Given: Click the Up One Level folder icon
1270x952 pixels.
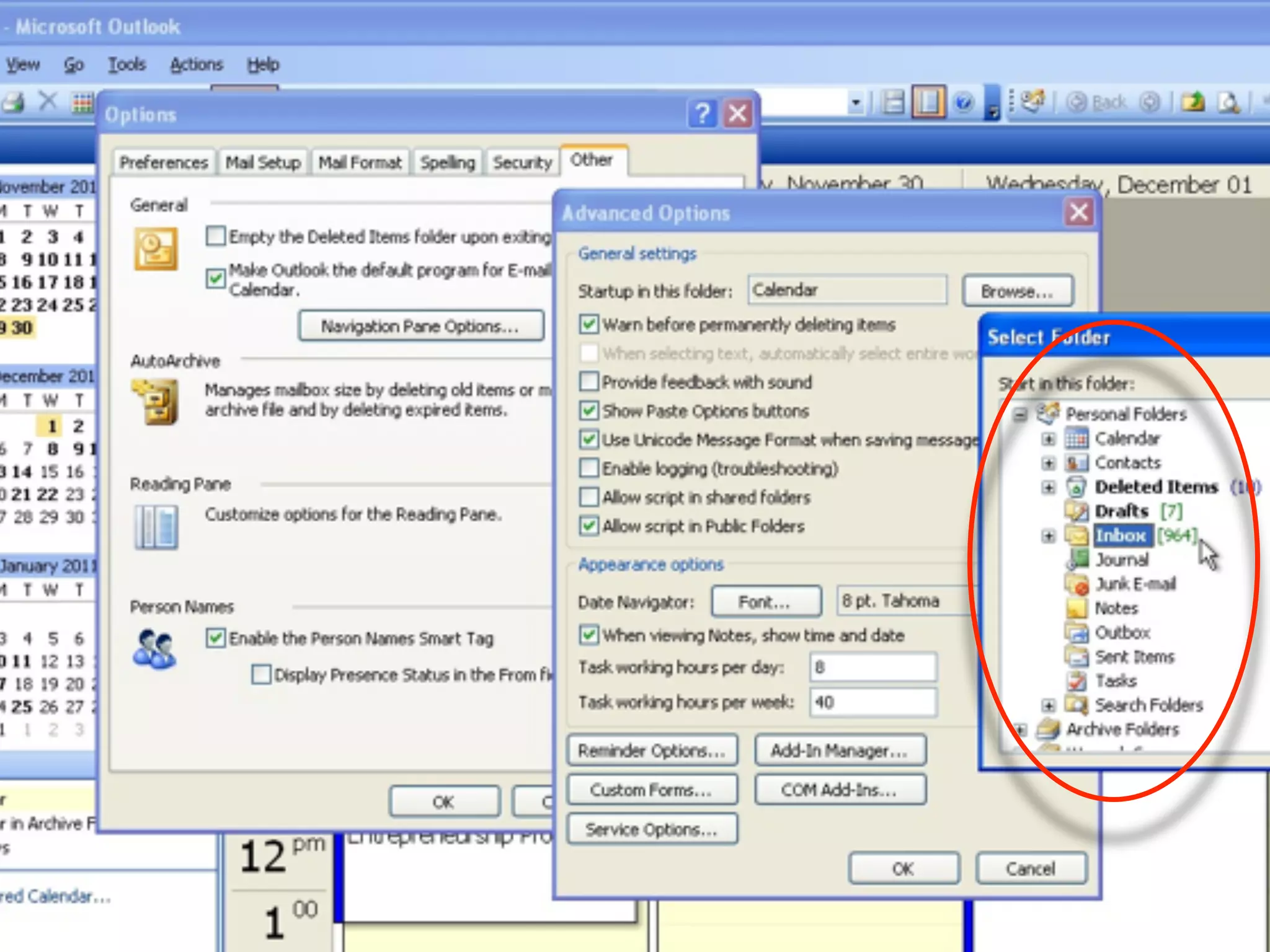Looking at the screenshot, I should coord(1192,102).
